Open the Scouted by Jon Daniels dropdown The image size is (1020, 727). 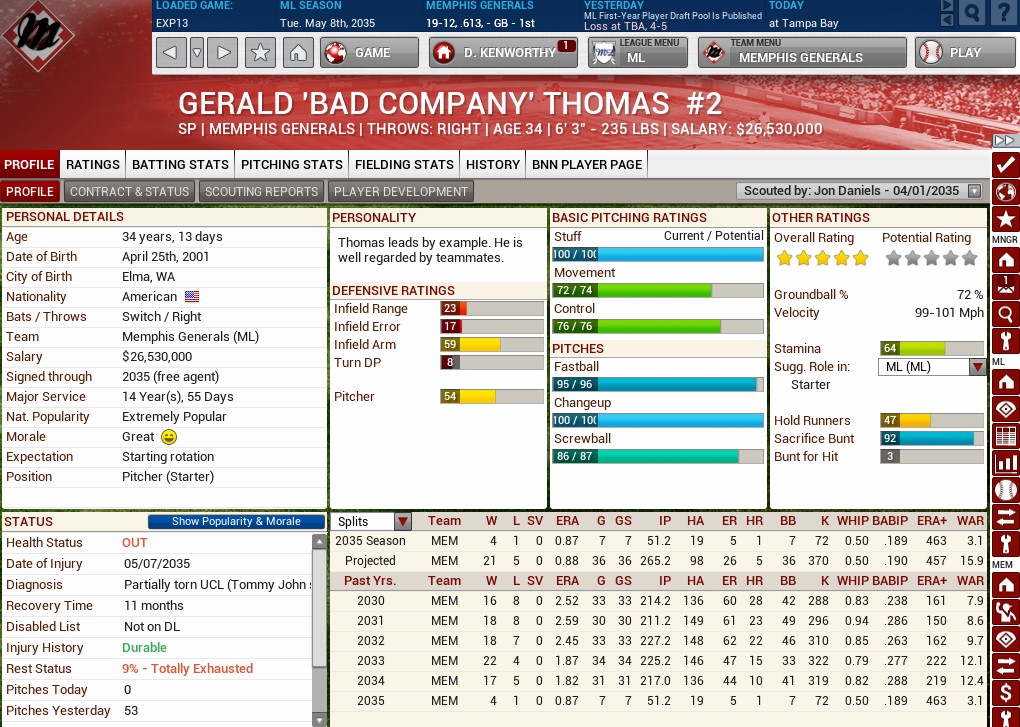[x=973, y=191]
